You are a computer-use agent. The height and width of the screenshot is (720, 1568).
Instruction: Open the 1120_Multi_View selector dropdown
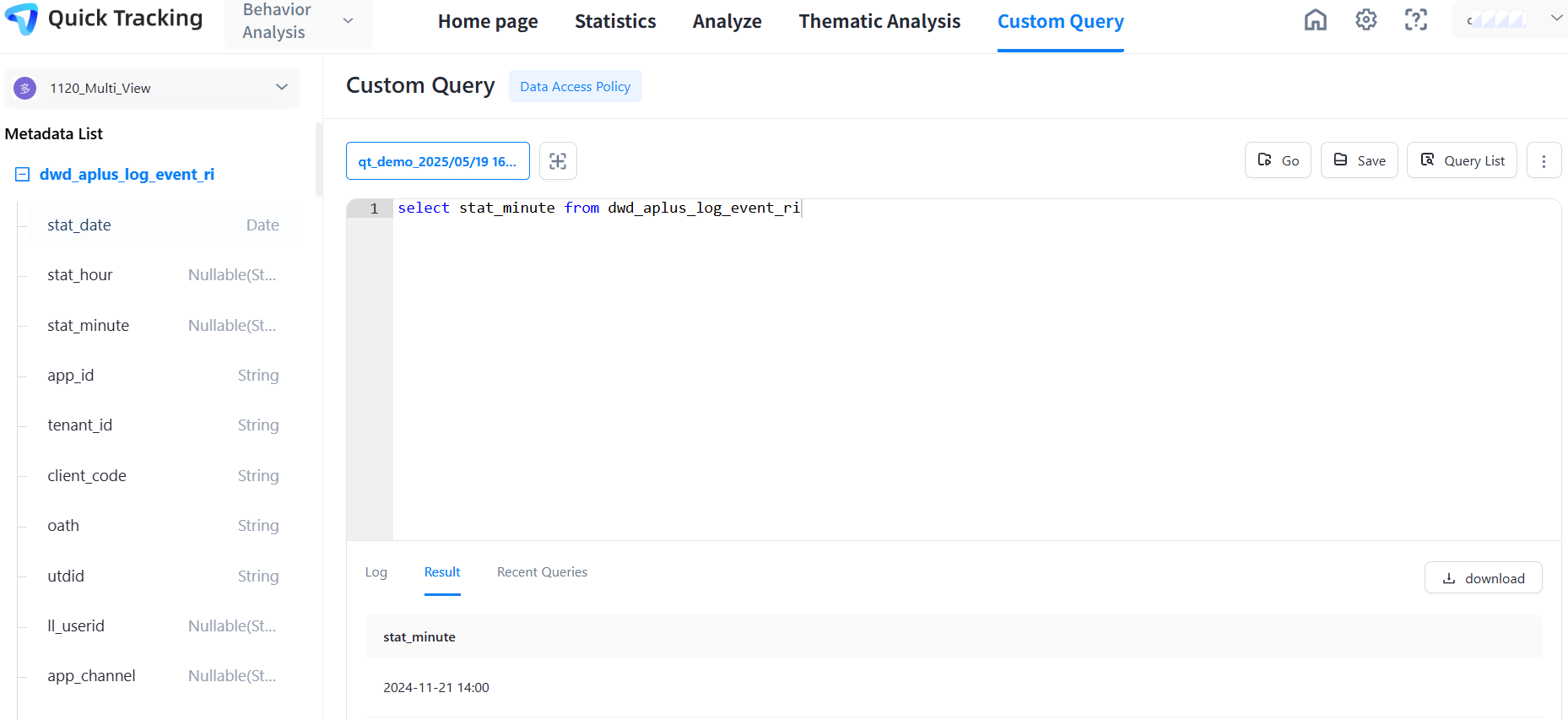282,87
